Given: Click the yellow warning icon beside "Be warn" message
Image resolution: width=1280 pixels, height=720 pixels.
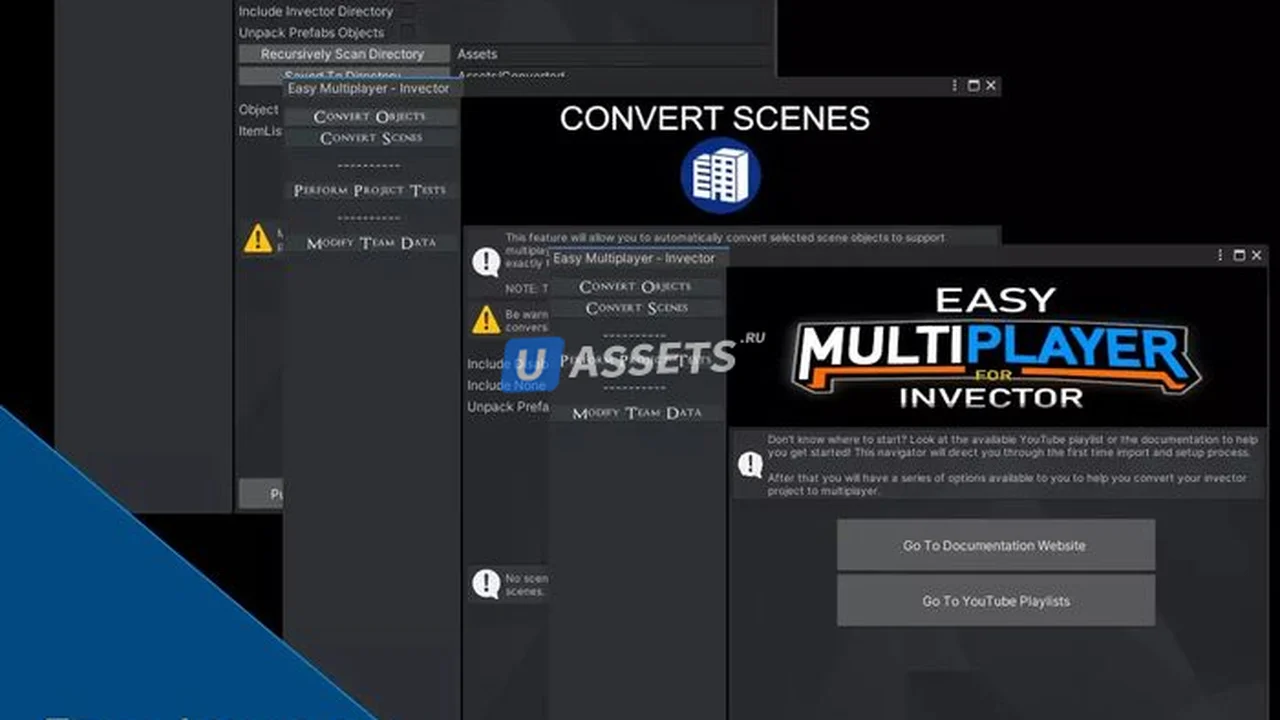Looking at the screenshot, I should coord(486,320).
